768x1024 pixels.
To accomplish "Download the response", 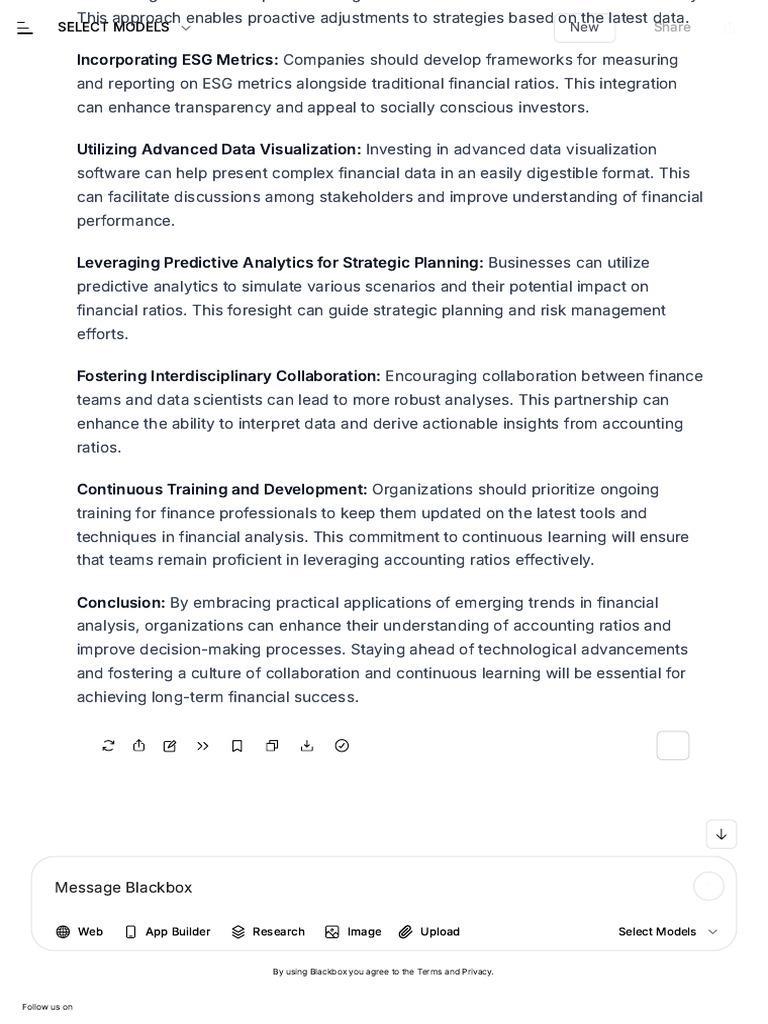I will pyautogui.click(x=307, y=746).
